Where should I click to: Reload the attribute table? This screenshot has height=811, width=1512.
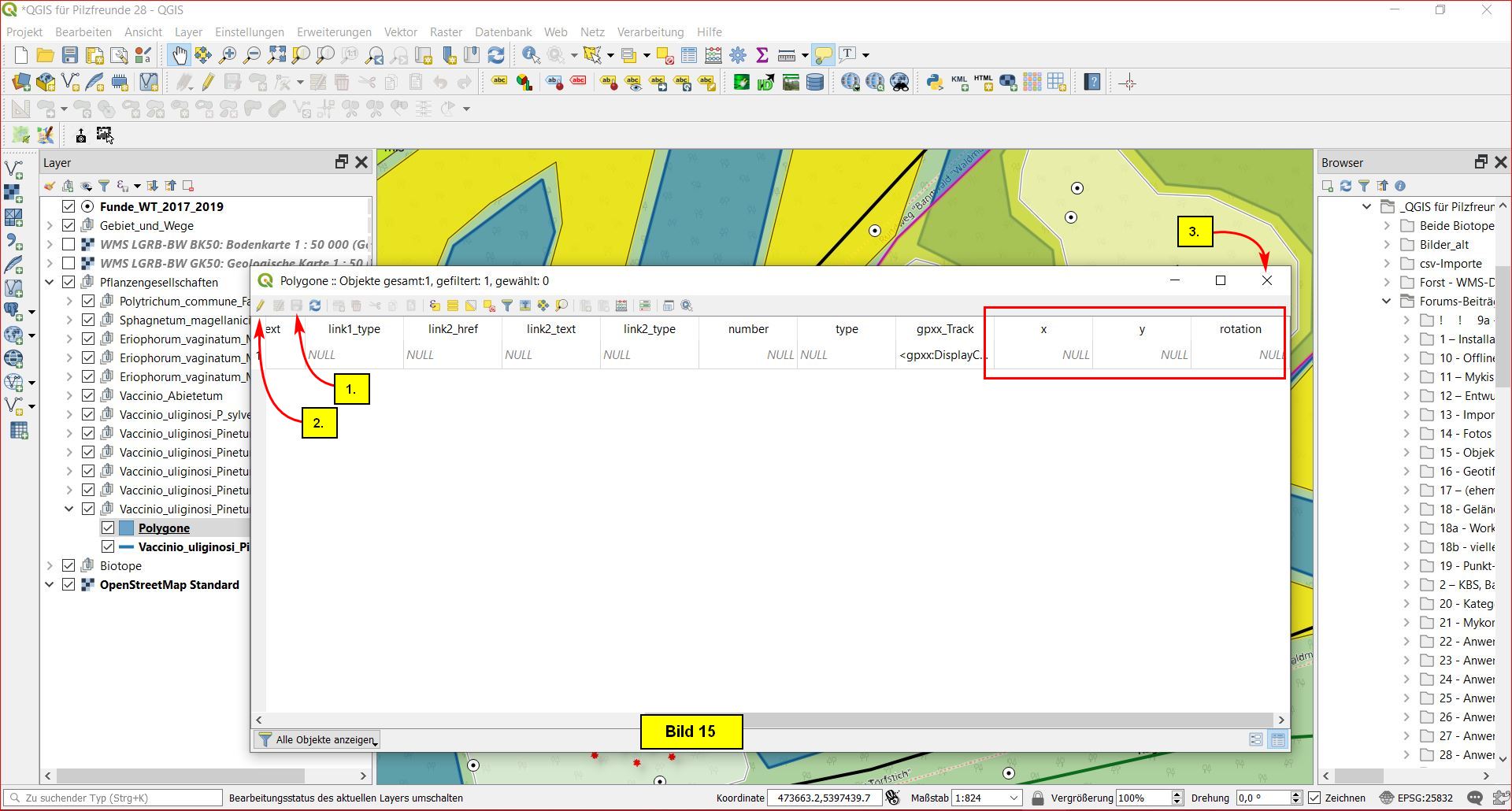[315, 306]
